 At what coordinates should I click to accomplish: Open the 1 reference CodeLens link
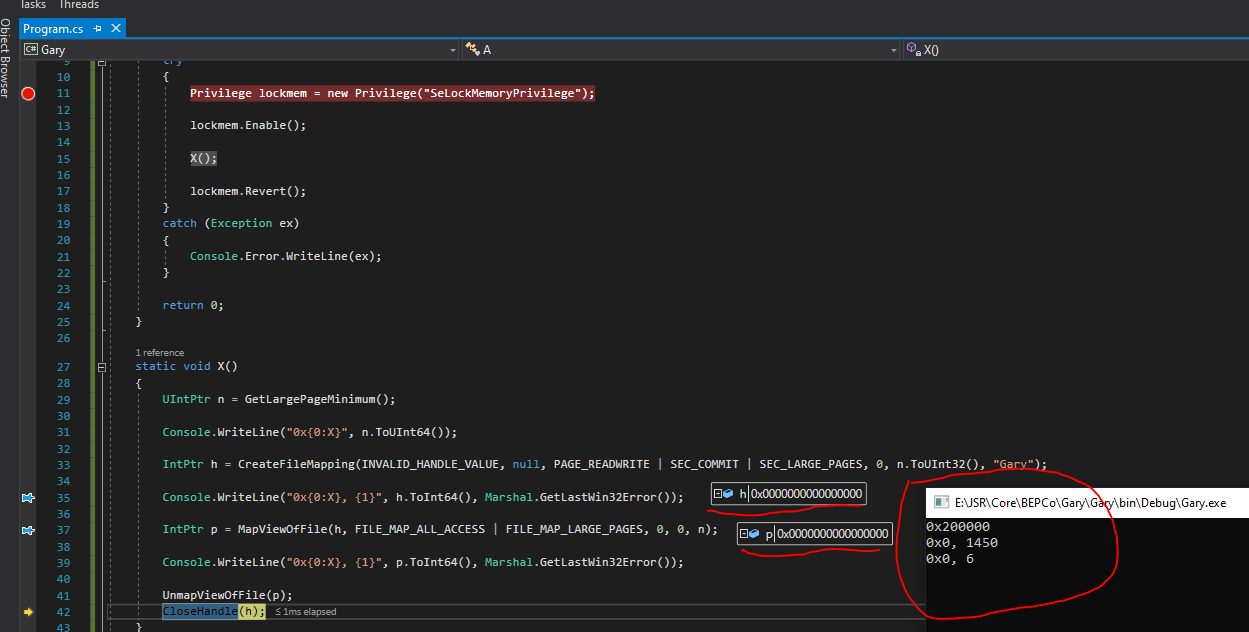coord(159,352)
